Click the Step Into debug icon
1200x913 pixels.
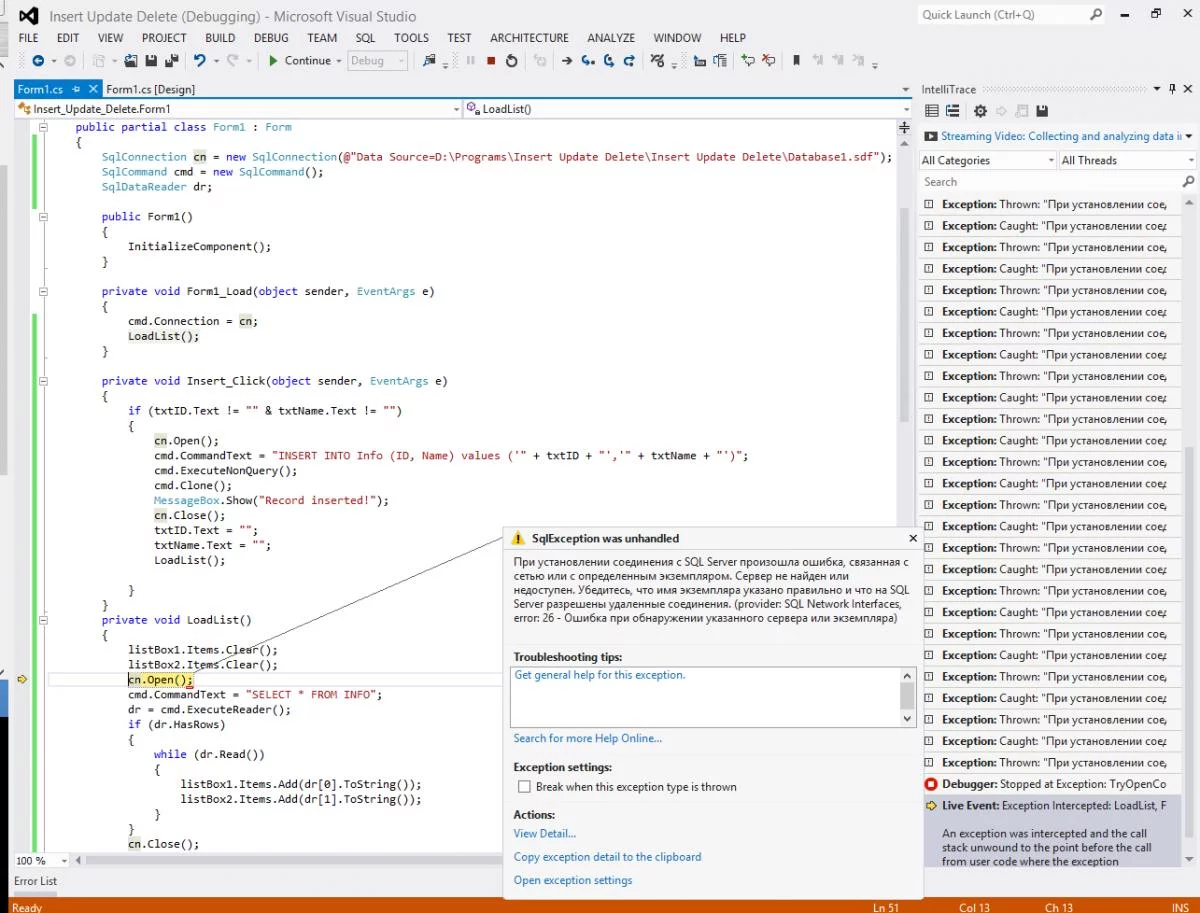pos(587,61)
